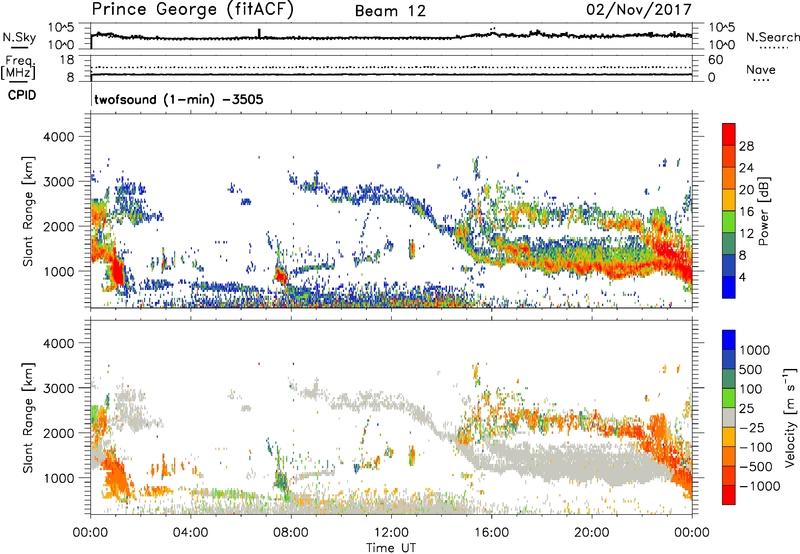Screen dimensions: 800x554
Task: Click the 16:00 time tick label
Action: coord(491,533)
